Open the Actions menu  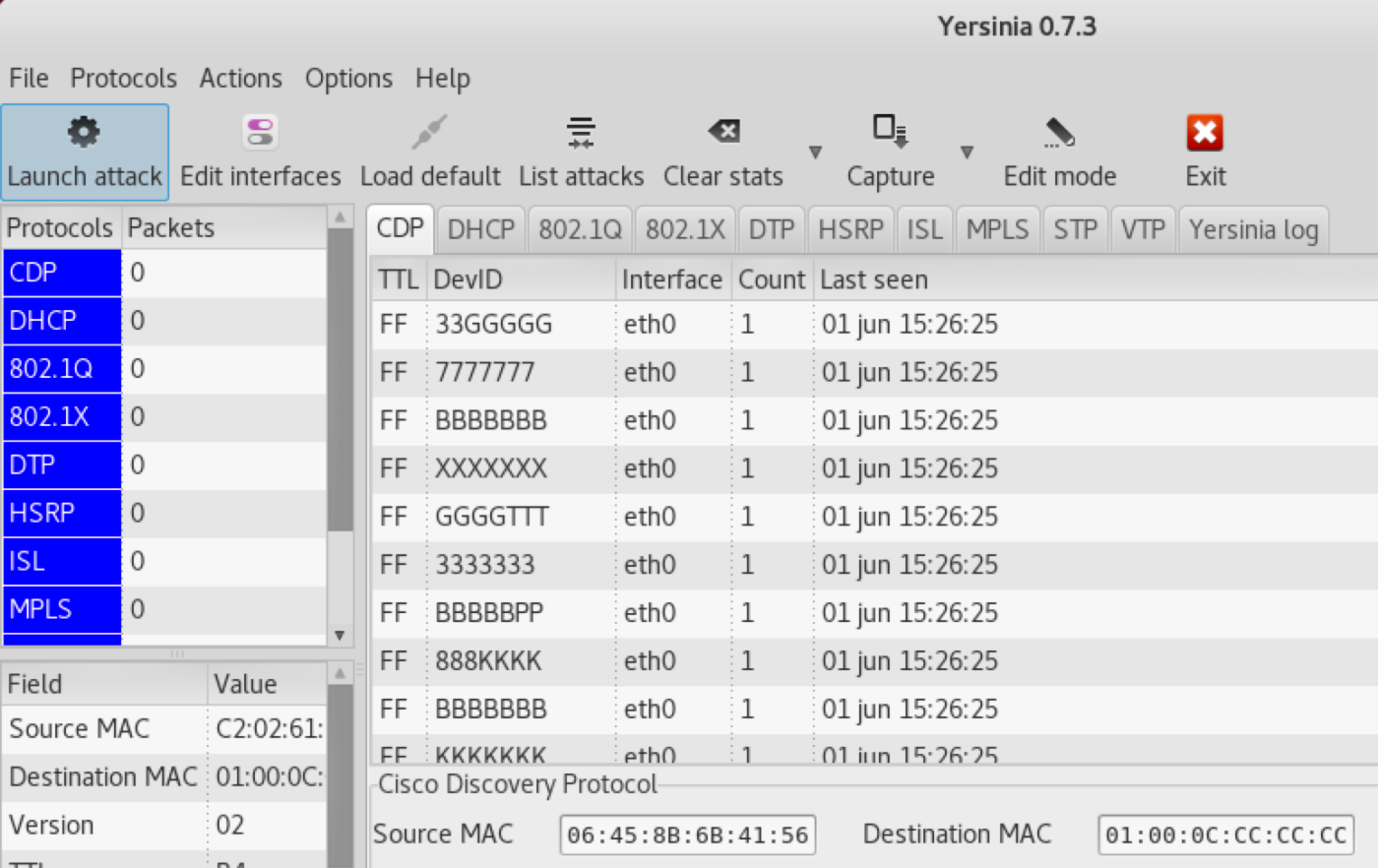click(x=240, y=78)
